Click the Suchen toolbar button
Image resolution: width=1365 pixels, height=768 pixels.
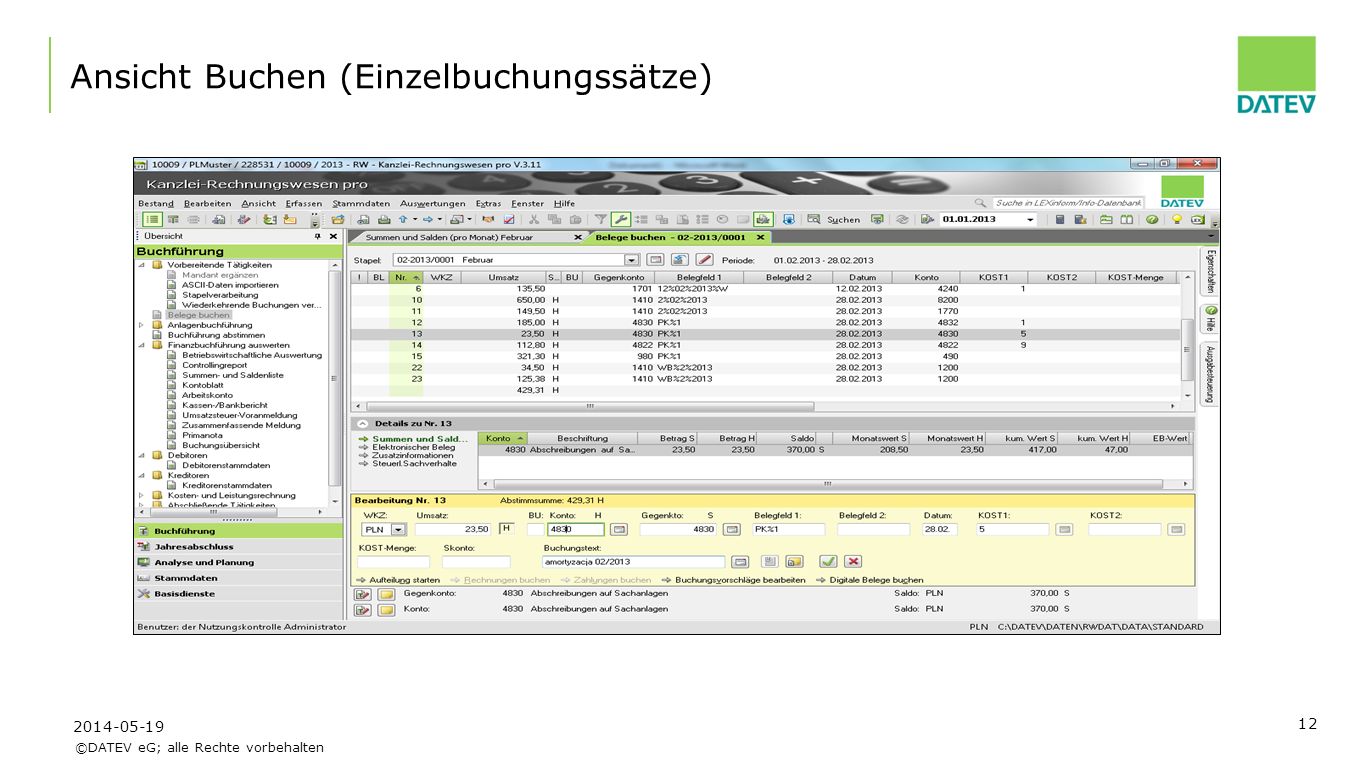(834, 219)
